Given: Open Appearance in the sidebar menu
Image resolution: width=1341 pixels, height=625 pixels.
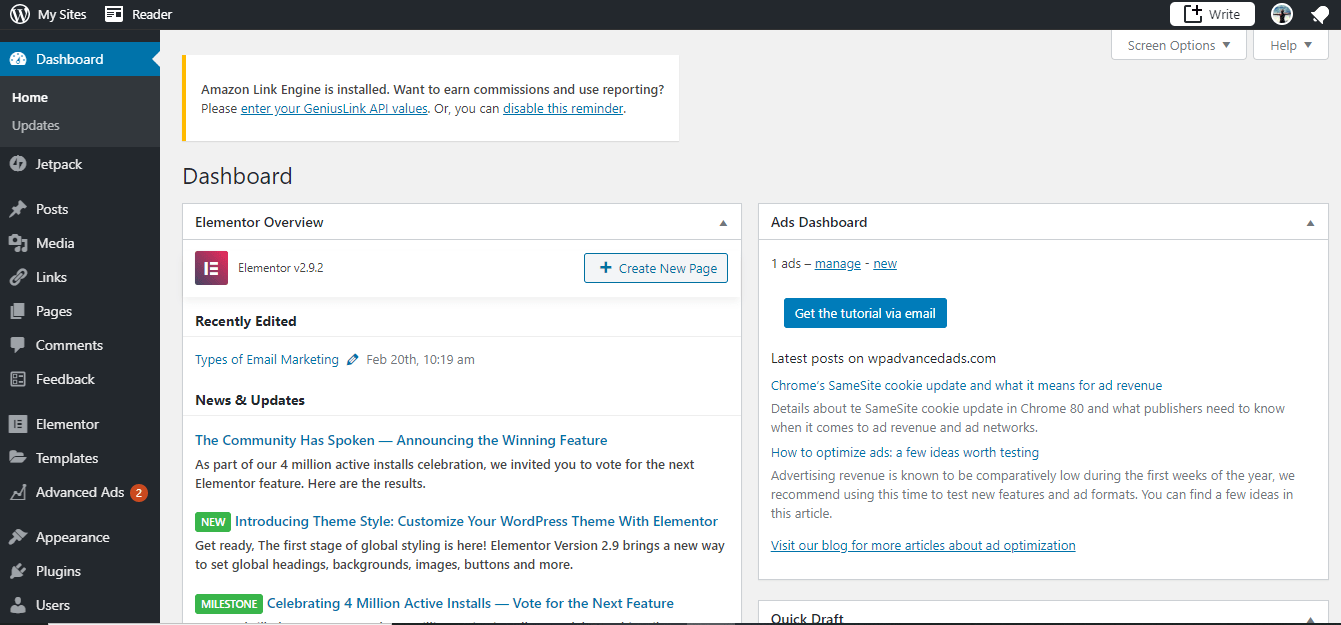Looking at the screenshot, I should (72, 537).
